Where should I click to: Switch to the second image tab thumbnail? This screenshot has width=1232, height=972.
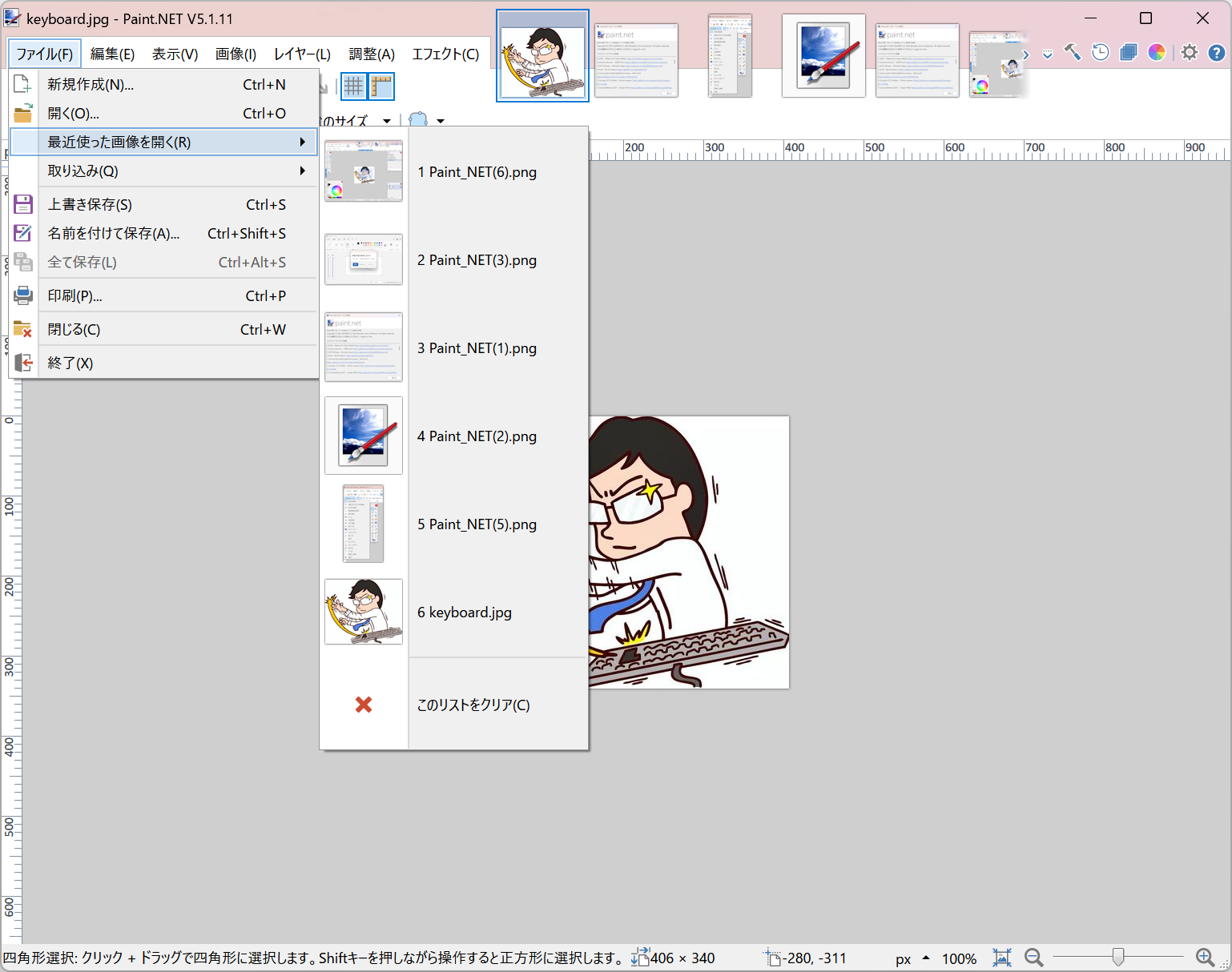637,59
